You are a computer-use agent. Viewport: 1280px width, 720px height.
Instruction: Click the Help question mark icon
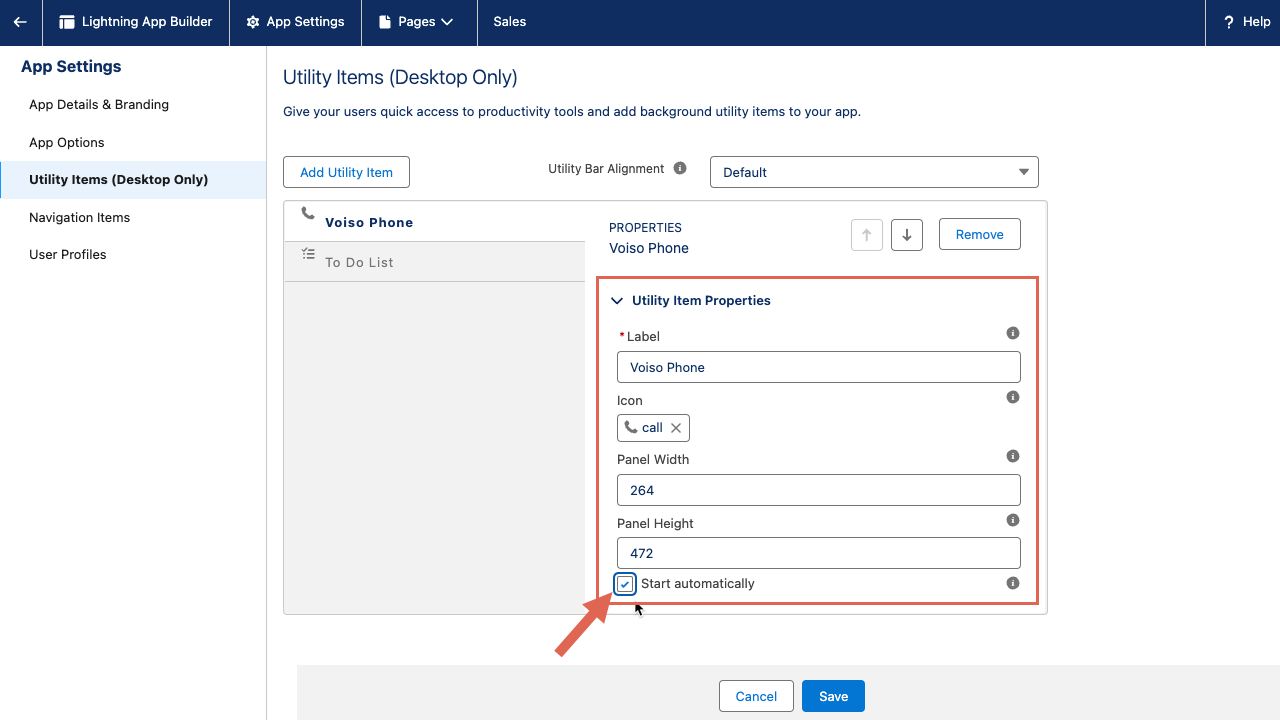point(1229,22)
